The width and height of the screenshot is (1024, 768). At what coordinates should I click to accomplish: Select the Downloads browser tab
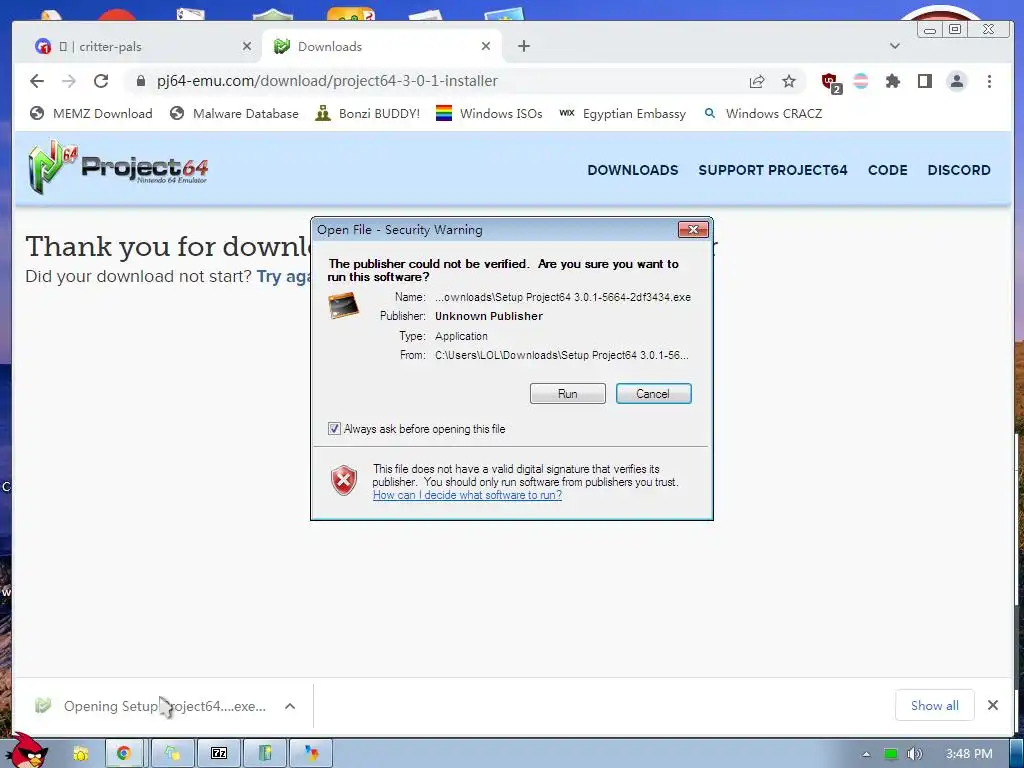tap(382, 46)
